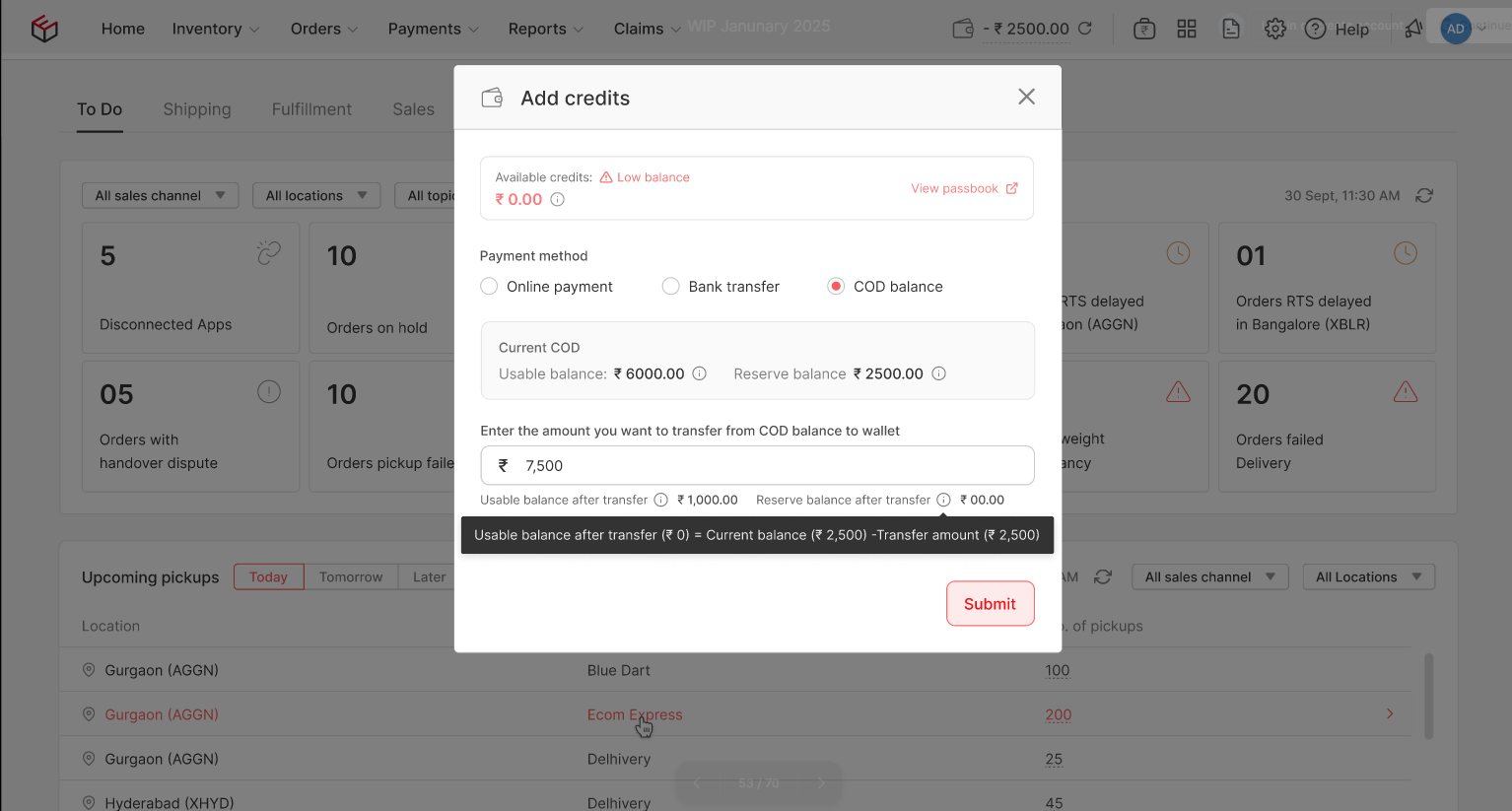
Task: Select the Bank transfer radio option
Action: (671, 287)
